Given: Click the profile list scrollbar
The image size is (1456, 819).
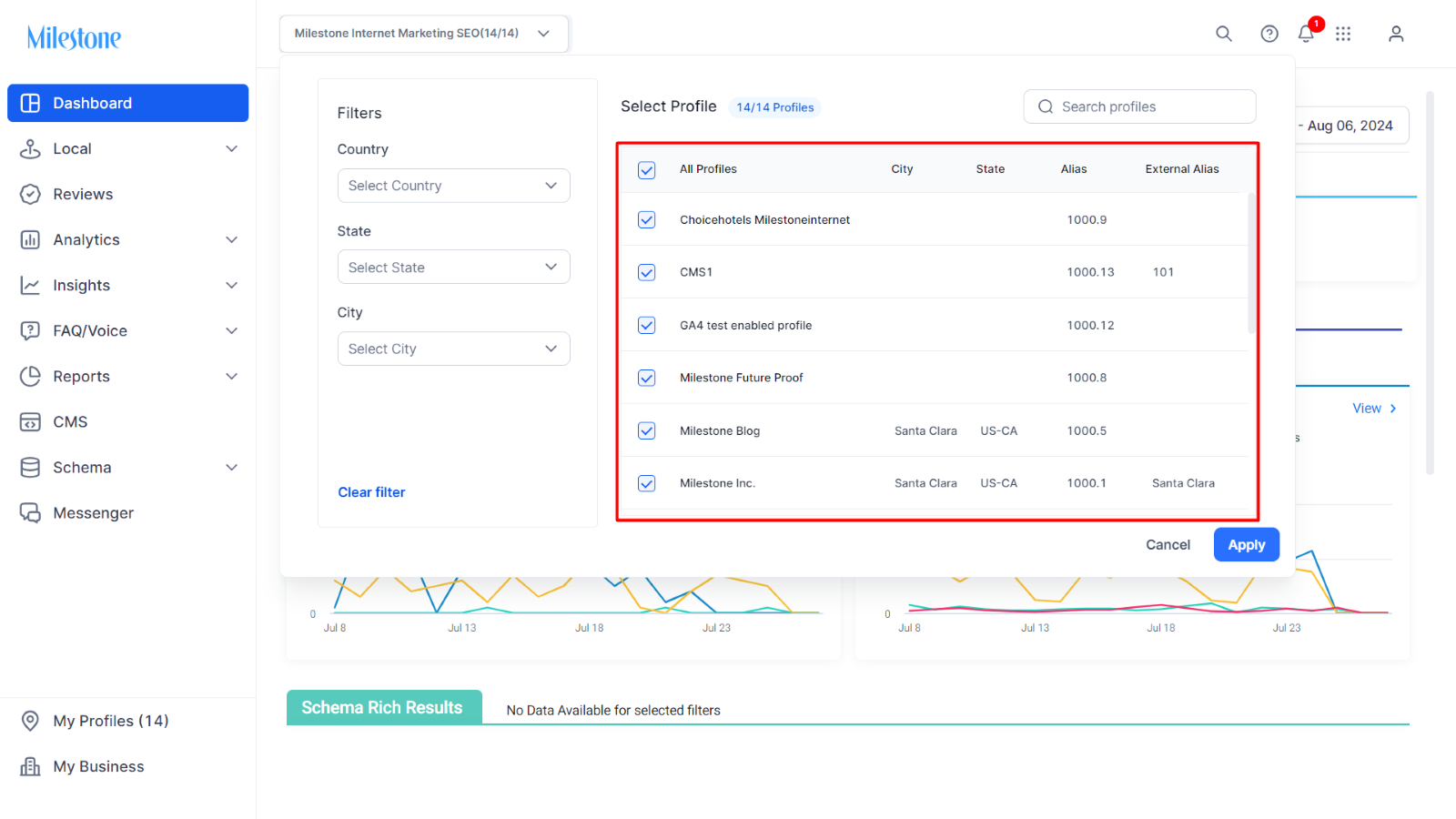Looking at the screenshot, I should click(x=1251, y=264).
